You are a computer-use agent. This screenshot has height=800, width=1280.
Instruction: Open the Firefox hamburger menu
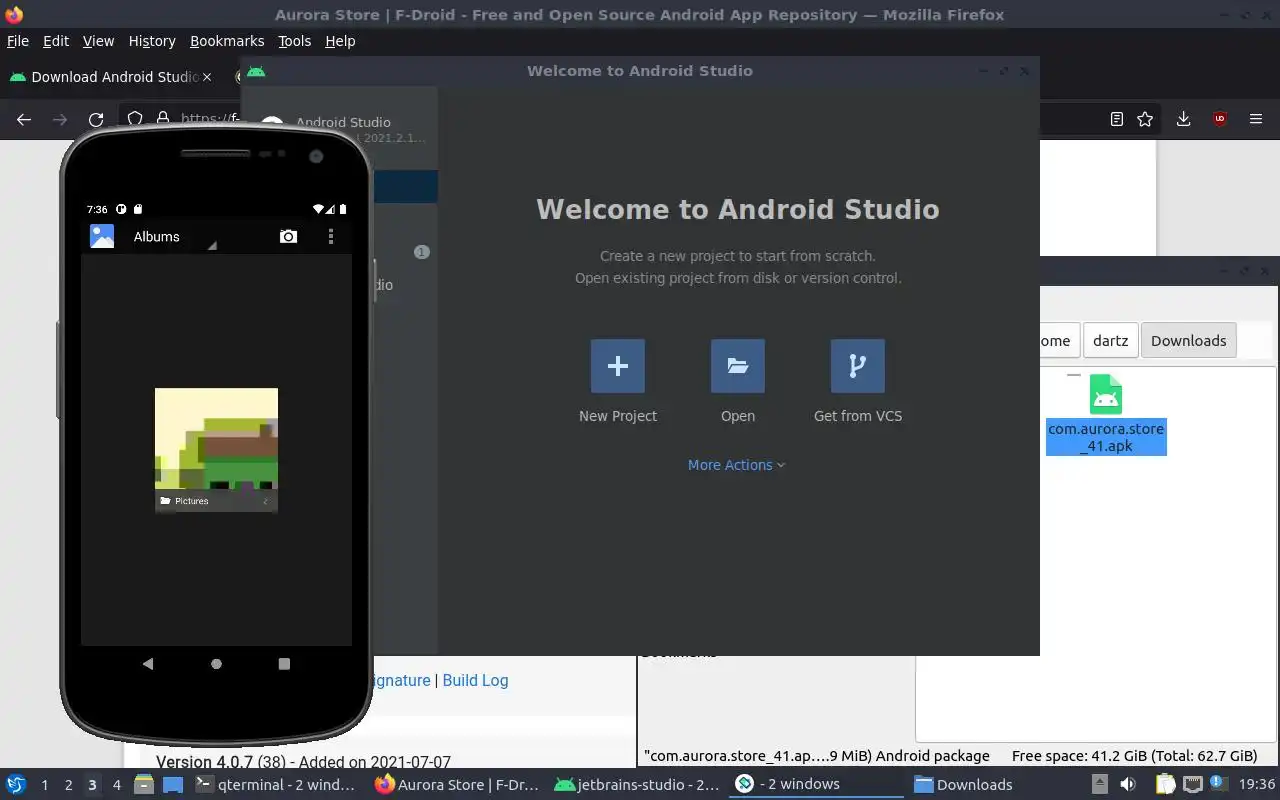click(1256, 119)
